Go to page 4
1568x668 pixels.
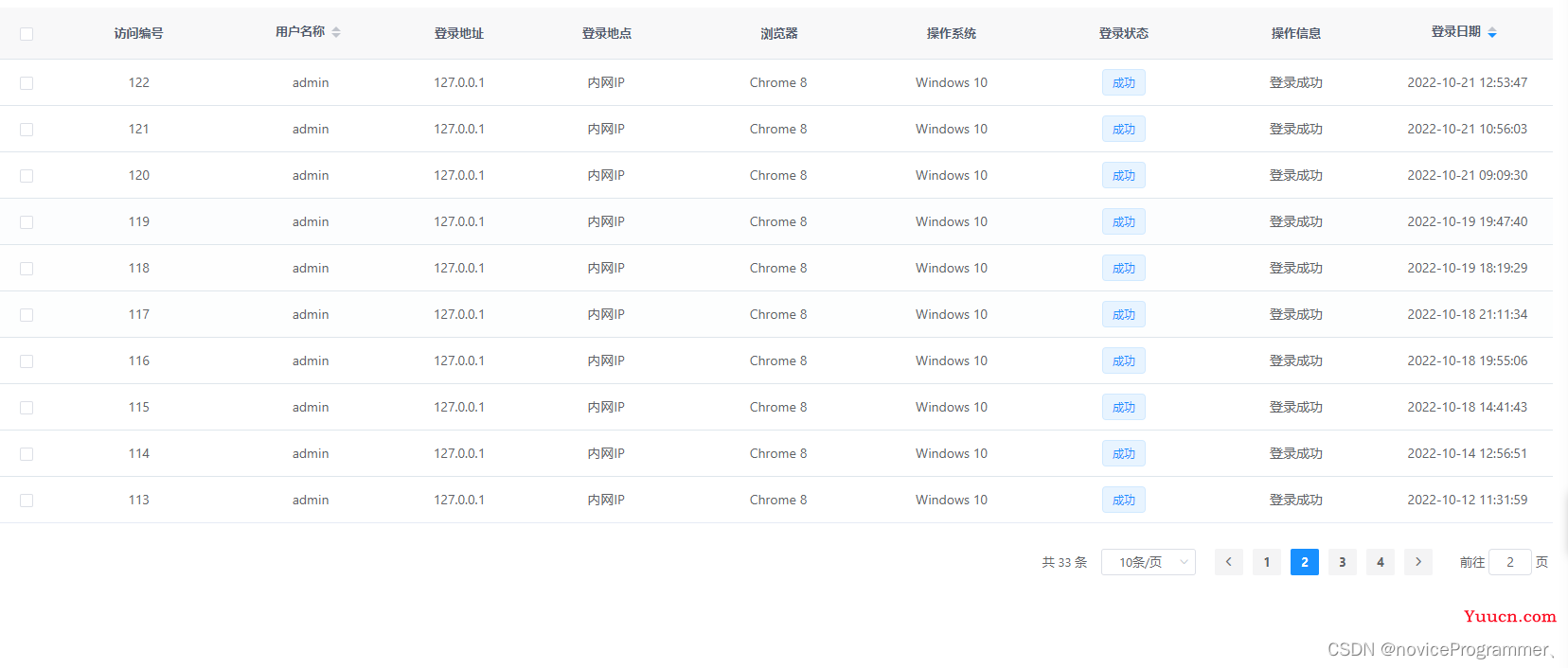[x=1381, y=562]
